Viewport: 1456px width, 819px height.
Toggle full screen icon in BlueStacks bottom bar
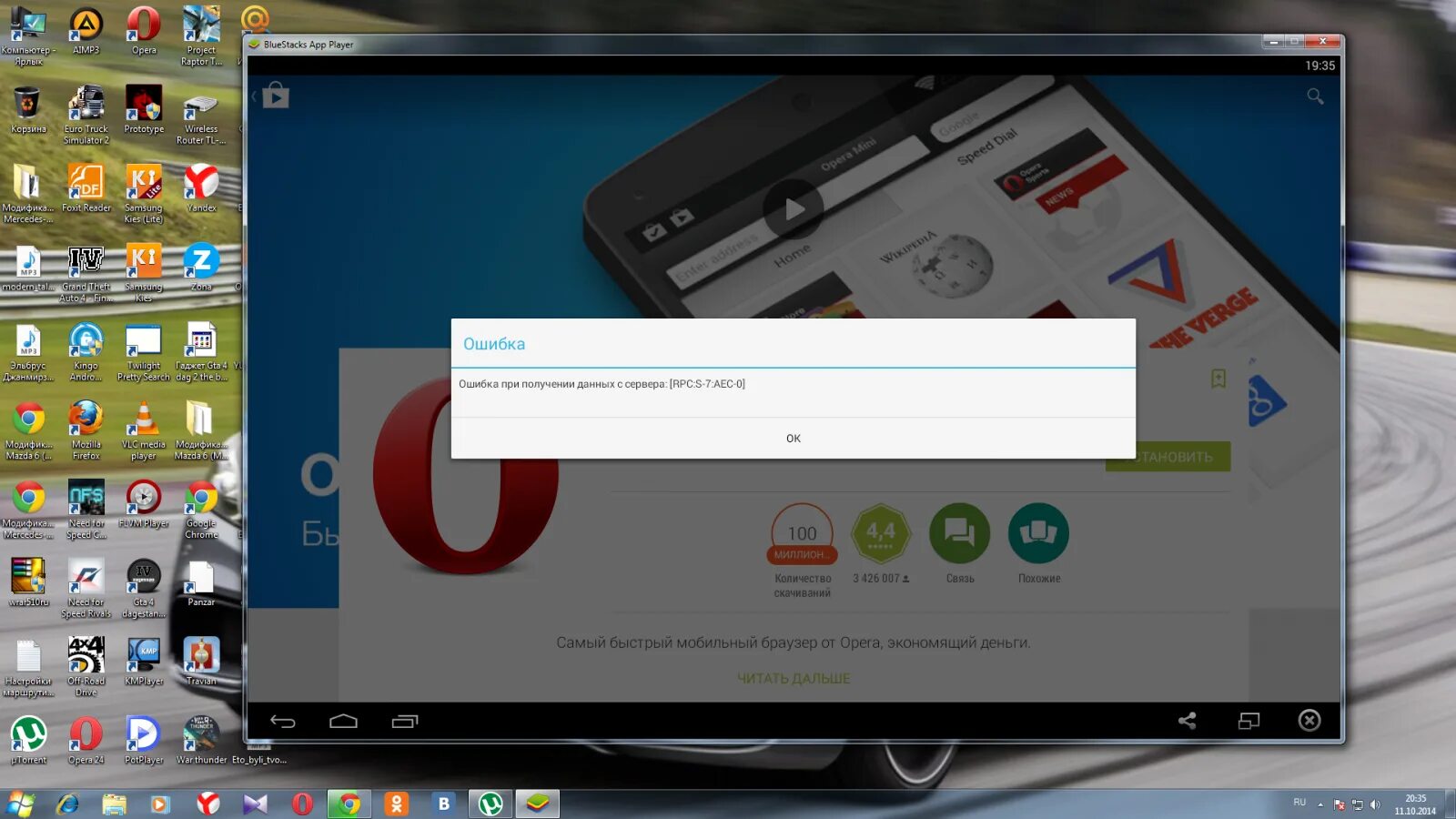(x=1249, y=721)
